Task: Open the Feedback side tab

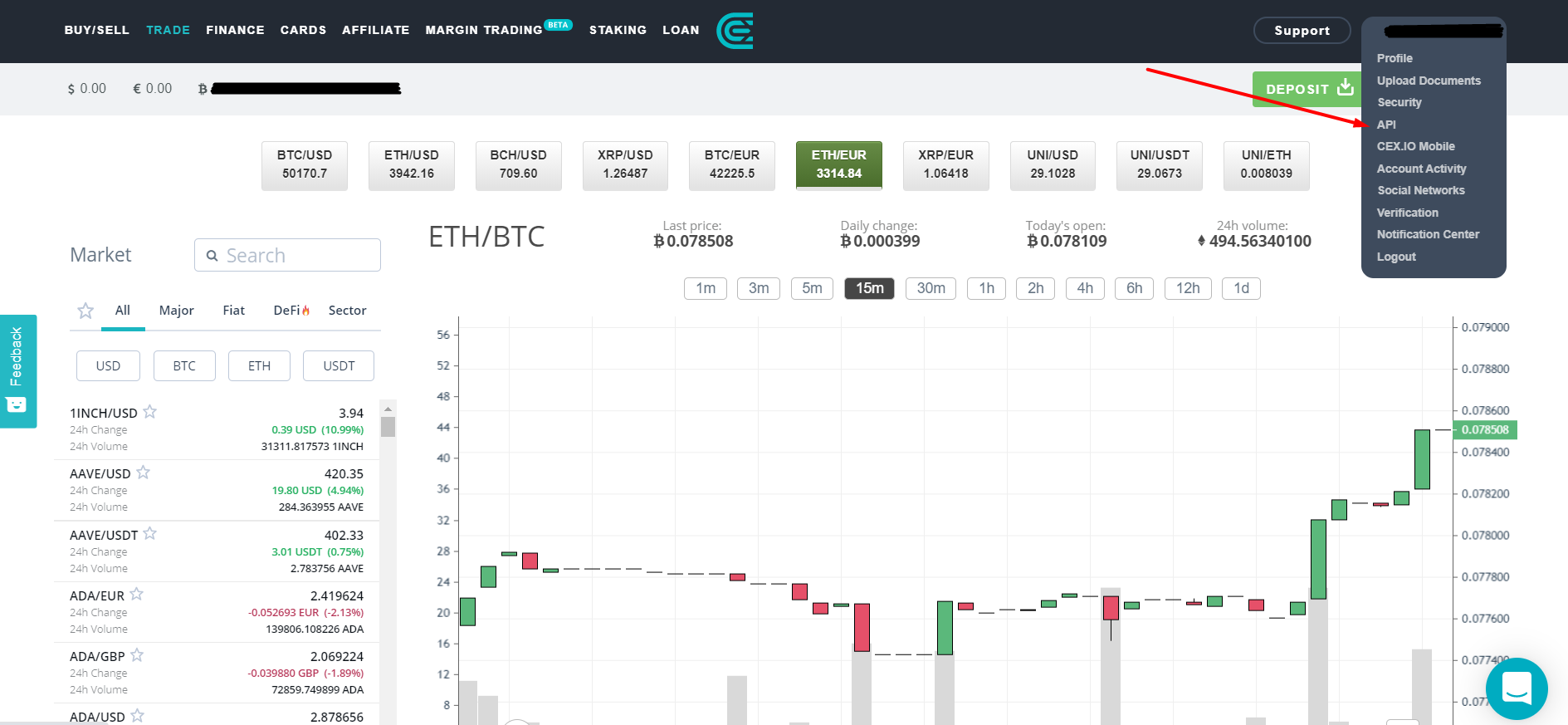Action: pyautogui.click(x=17, y=370)
